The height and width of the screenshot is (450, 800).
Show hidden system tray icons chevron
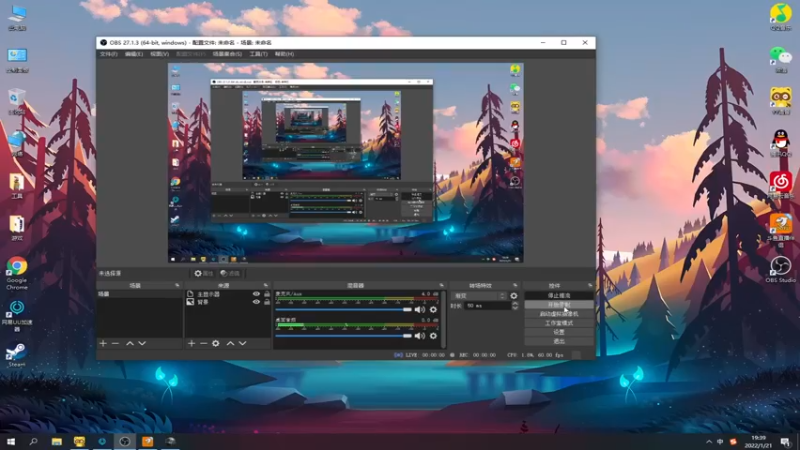click(x=709, y=442)
